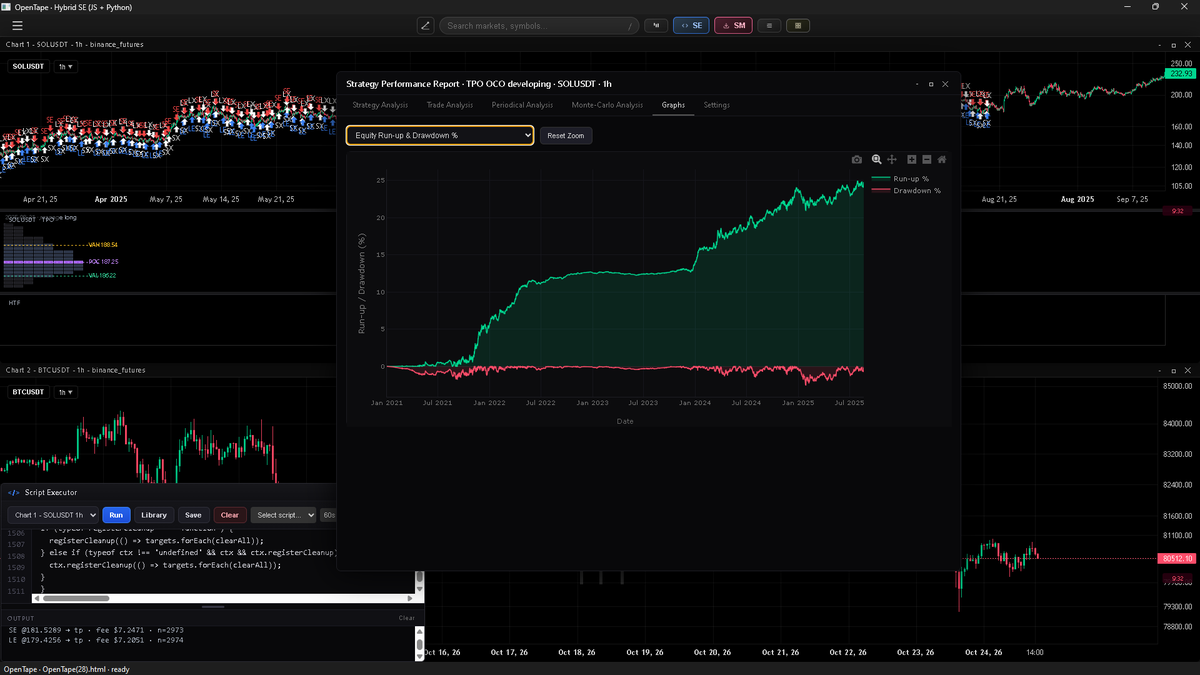Viewport: 1200px width, 675px height.
Task: Download plot image with the camera icon
Action: click(x=857, y=159)
